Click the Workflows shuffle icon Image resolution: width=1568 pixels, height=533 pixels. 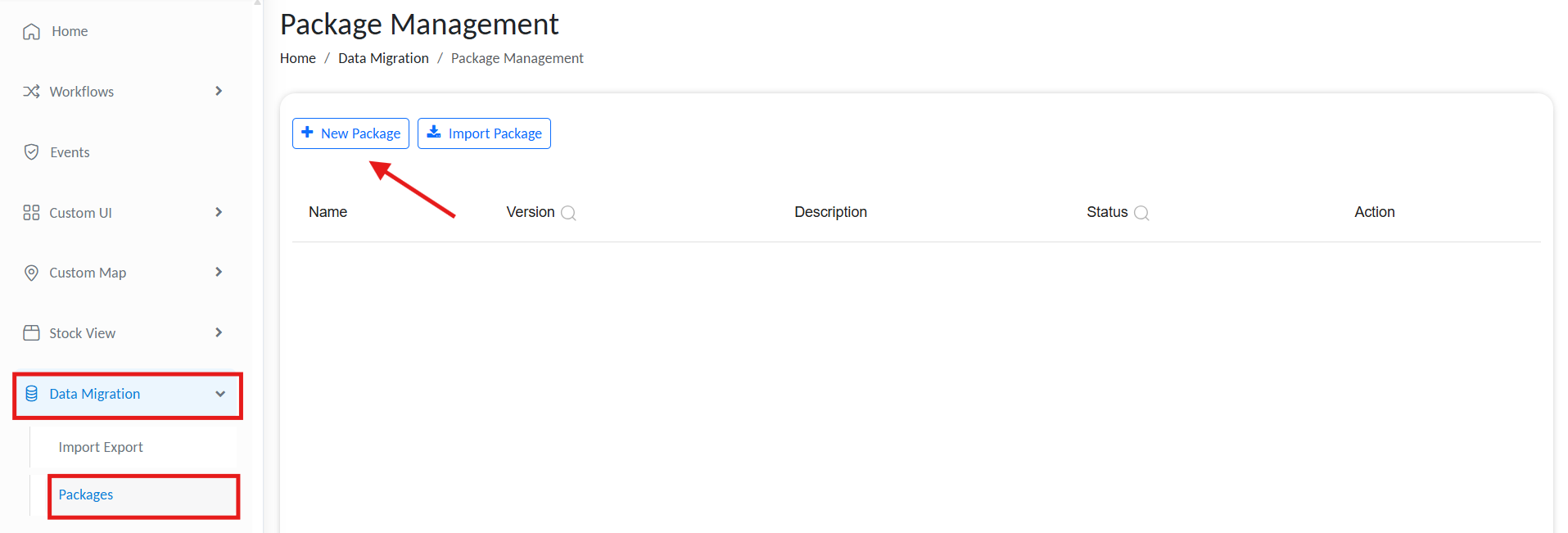click(x=31, y=92)
